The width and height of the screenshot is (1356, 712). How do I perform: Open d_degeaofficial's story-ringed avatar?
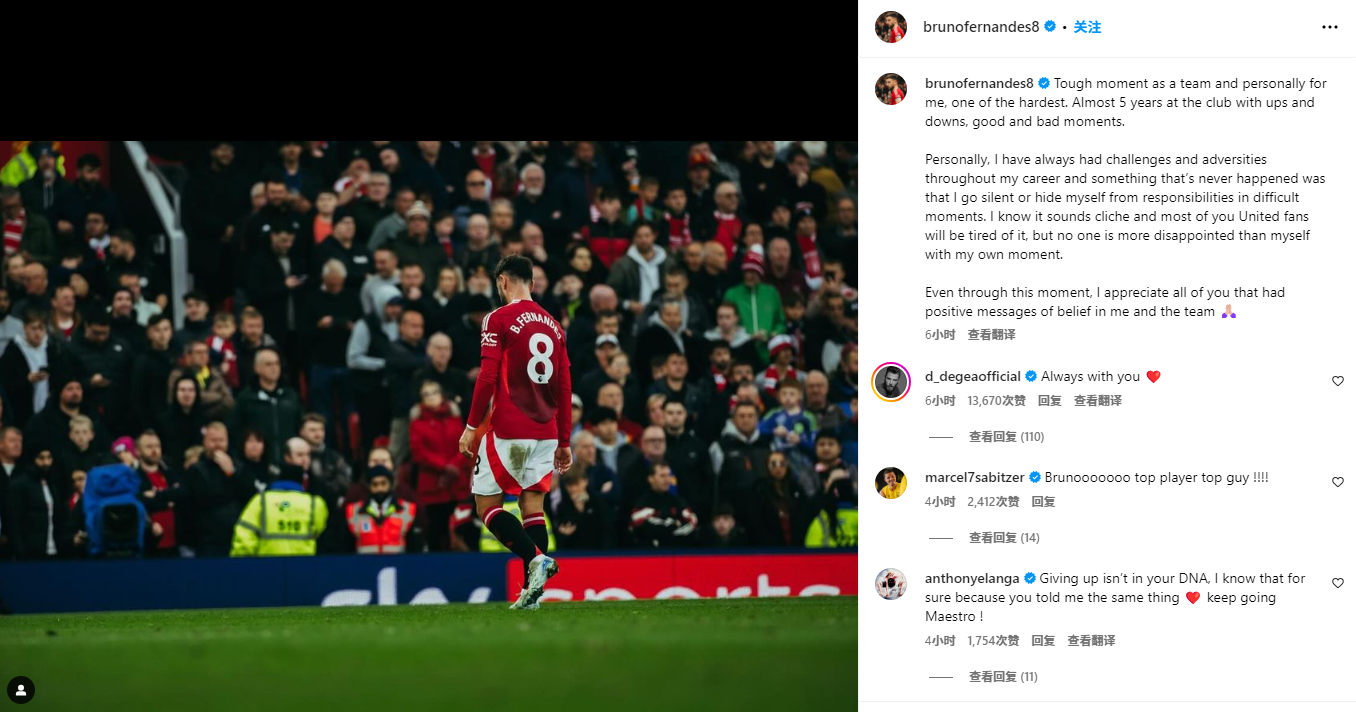coord(891,382)
